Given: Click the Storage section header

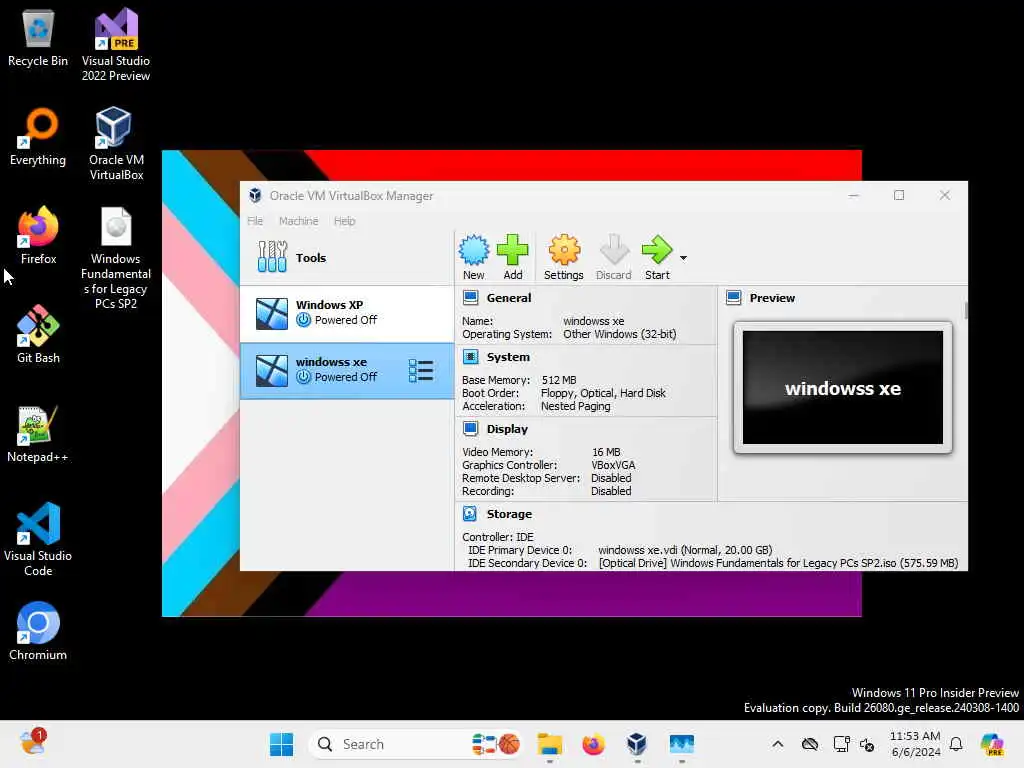Looking at the screenshot, I should pyautogui.click(x=509, y=514).
